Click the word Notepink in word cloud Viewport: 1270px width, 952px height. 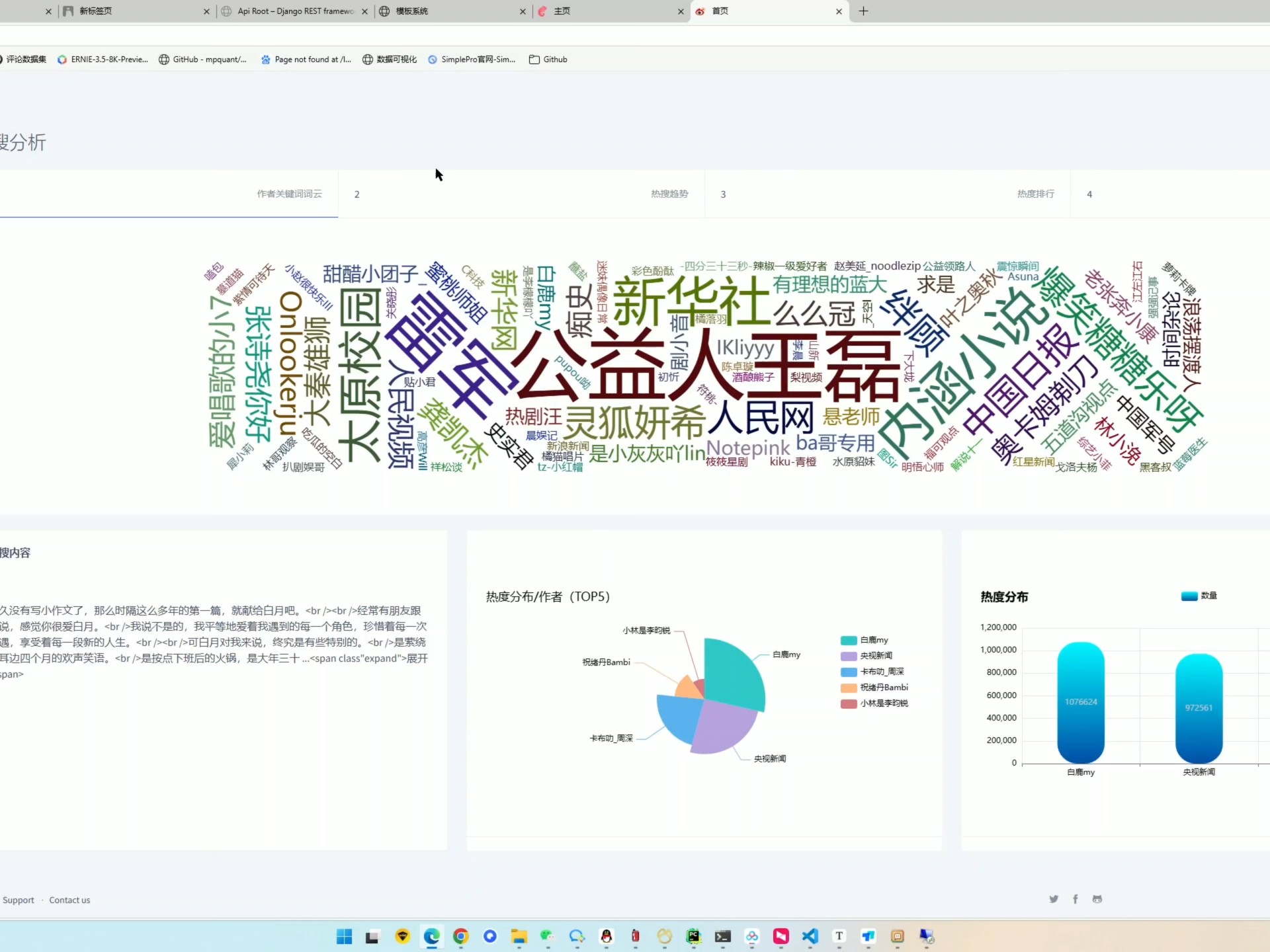748,448
